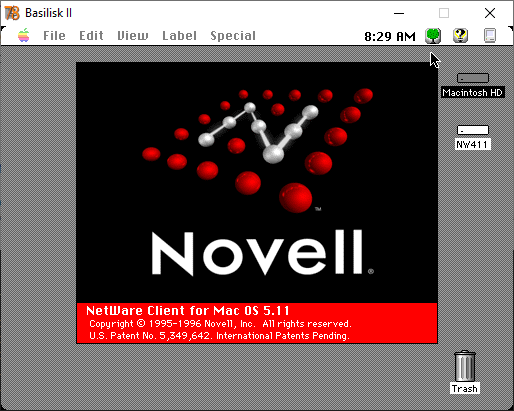Click the Macintosh HD name label
Viewport: 514px width, 411px height.
pos(473,92)
